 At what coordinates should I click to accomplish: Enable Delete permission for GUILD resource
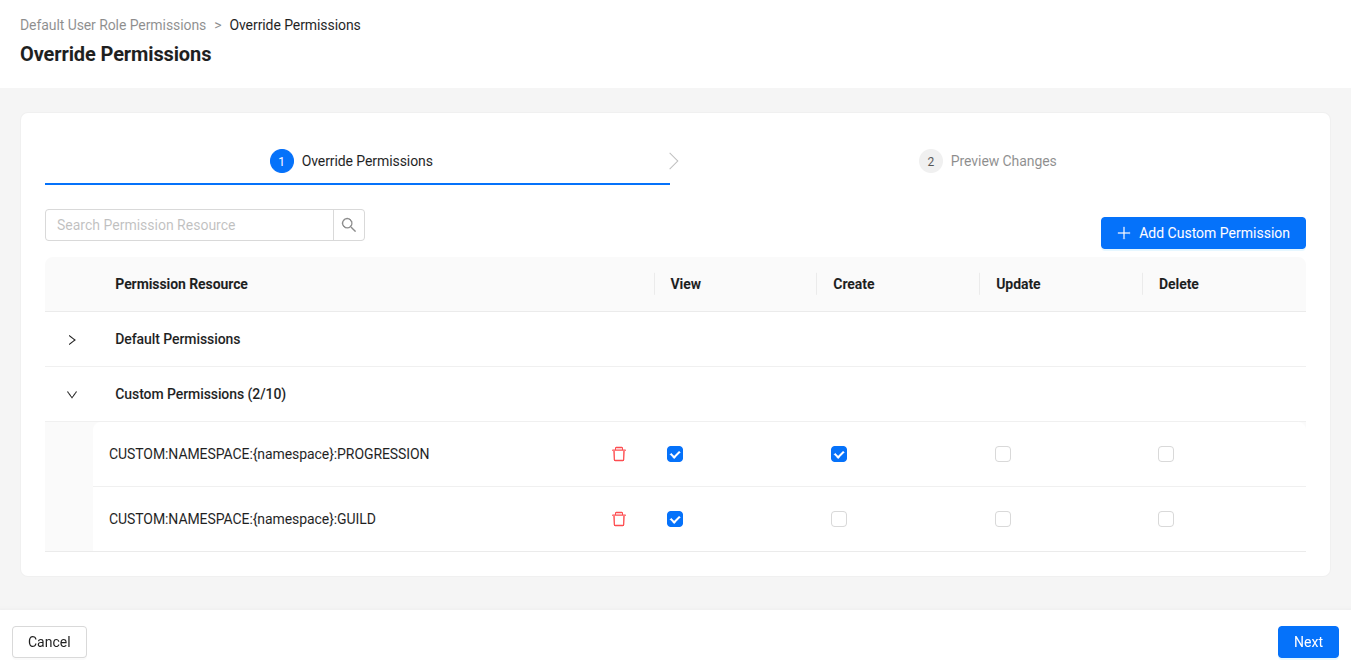[1166, 518]
